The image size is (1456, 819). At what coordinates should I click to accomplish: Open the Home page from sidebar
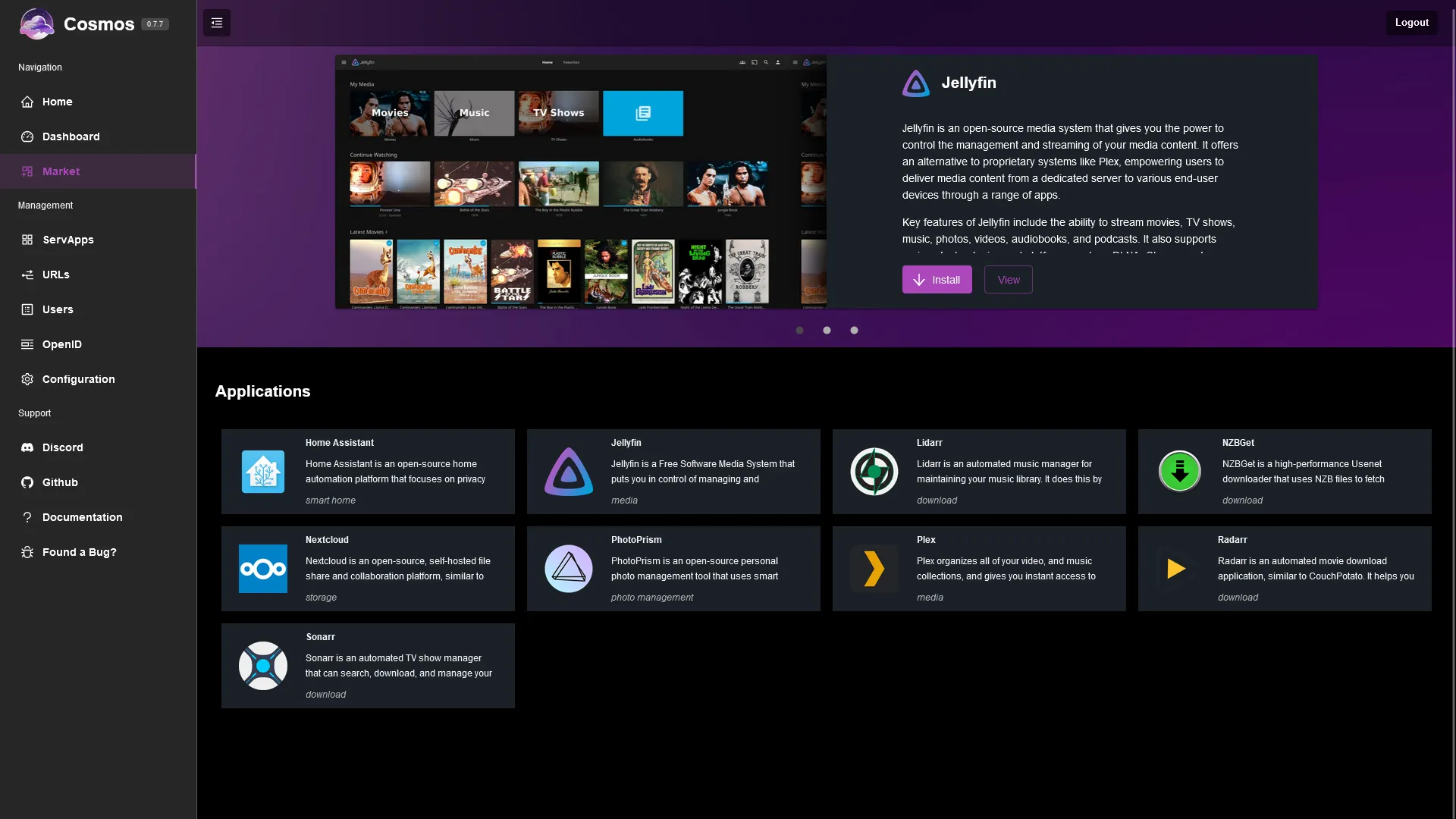[98, 102]
